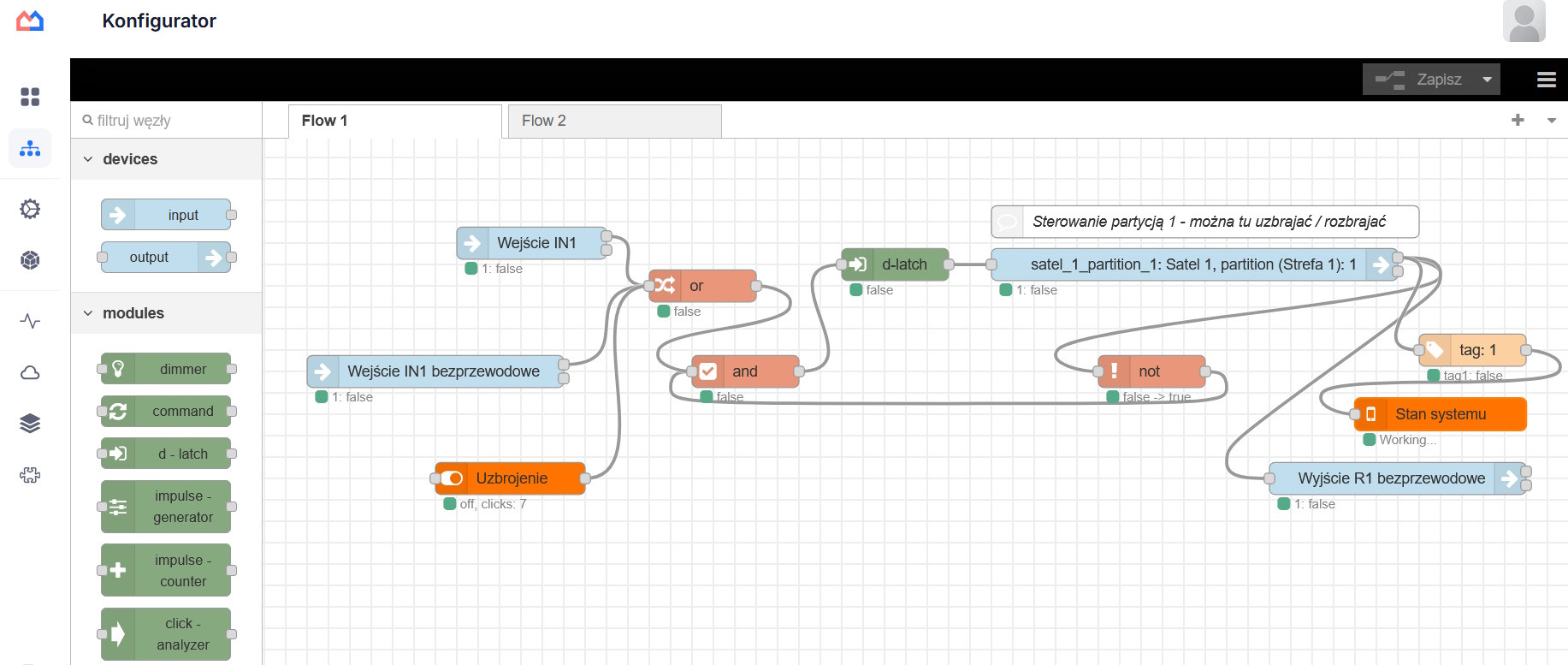Click the output port of the 'and' node
Screen dimensions: 1568x665
tap(799, 371)
